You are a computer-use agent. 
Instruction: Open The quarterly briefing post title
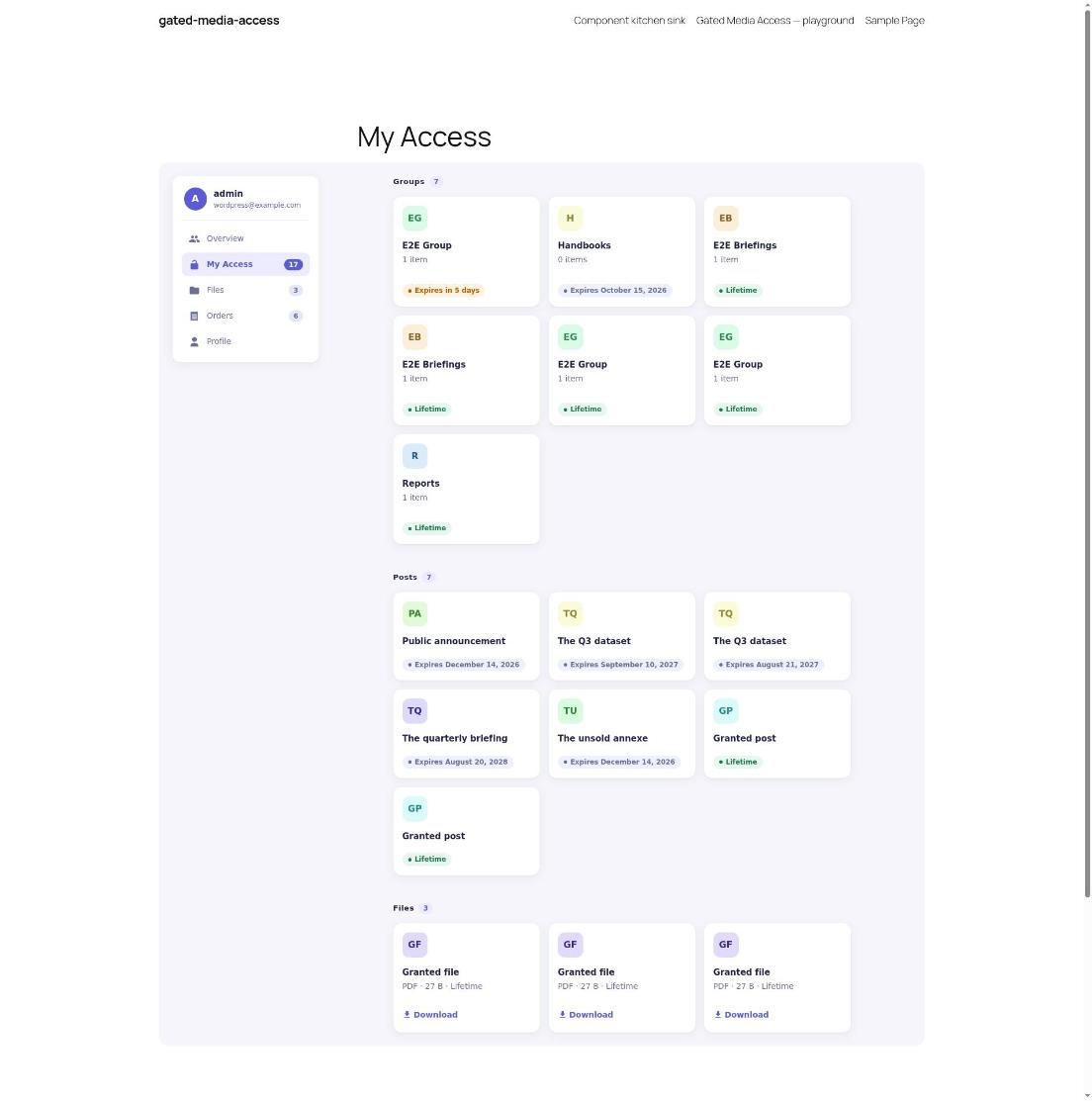[x=454, y=739]
